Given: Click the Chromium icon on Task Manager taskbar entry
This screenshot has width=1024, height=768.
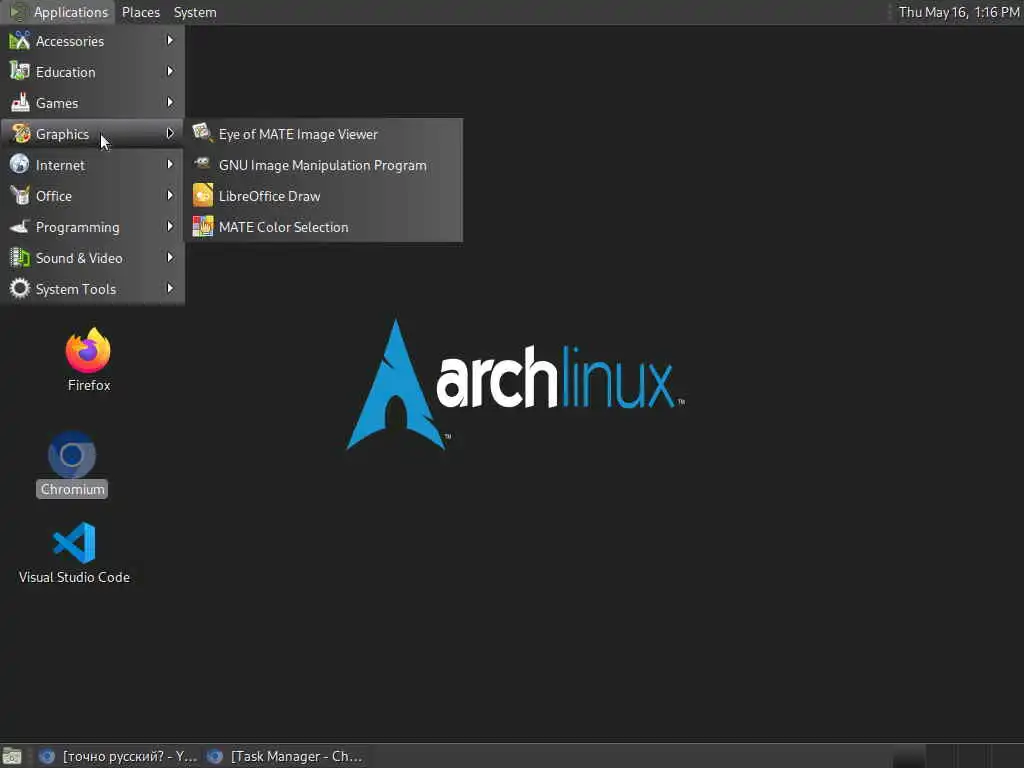Looking at the screenshot, I should pyautogui.click(x=215, y=756).
